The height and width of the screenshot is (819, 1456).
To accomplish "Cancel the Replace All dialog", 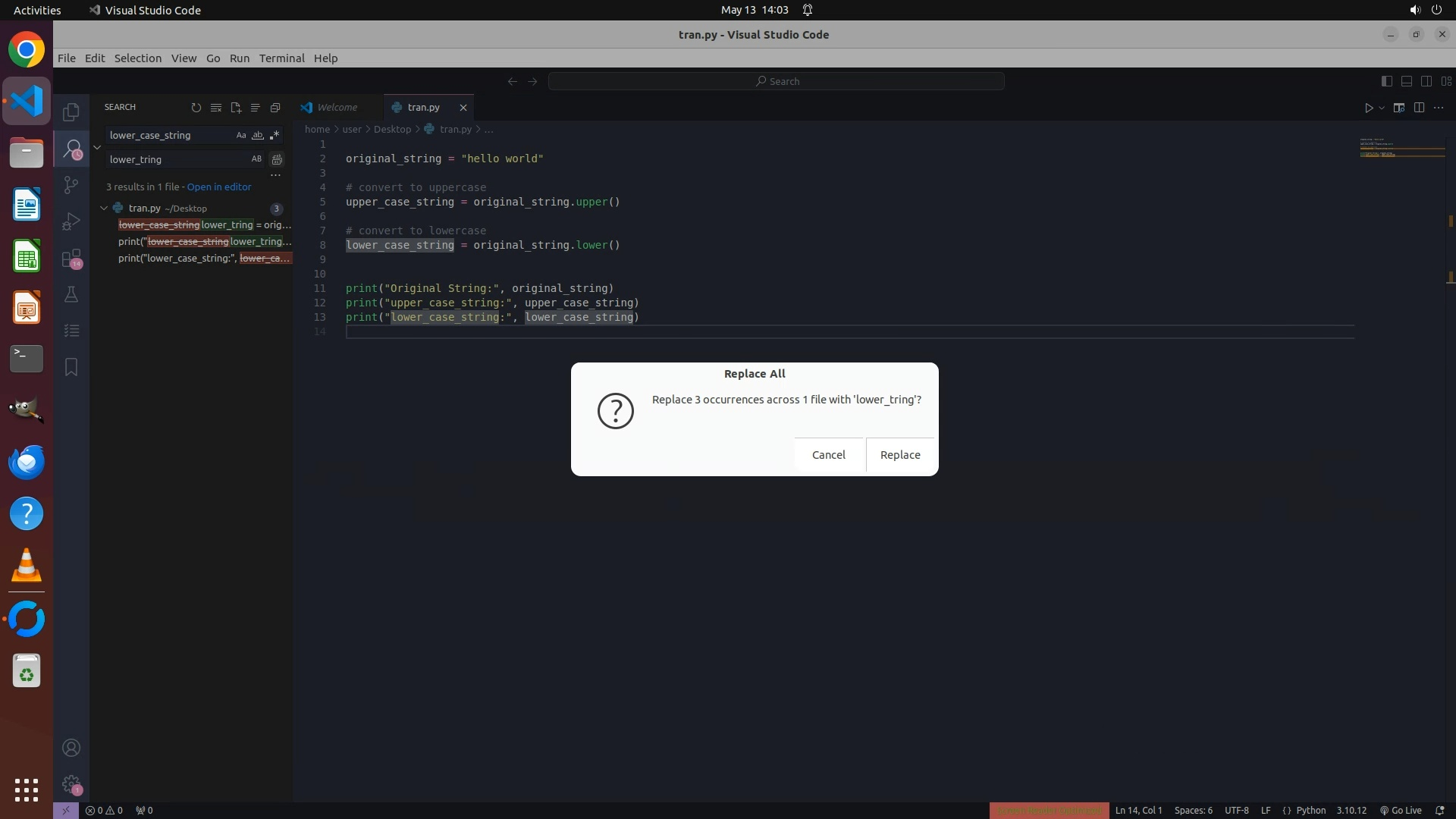I will 828,455.
